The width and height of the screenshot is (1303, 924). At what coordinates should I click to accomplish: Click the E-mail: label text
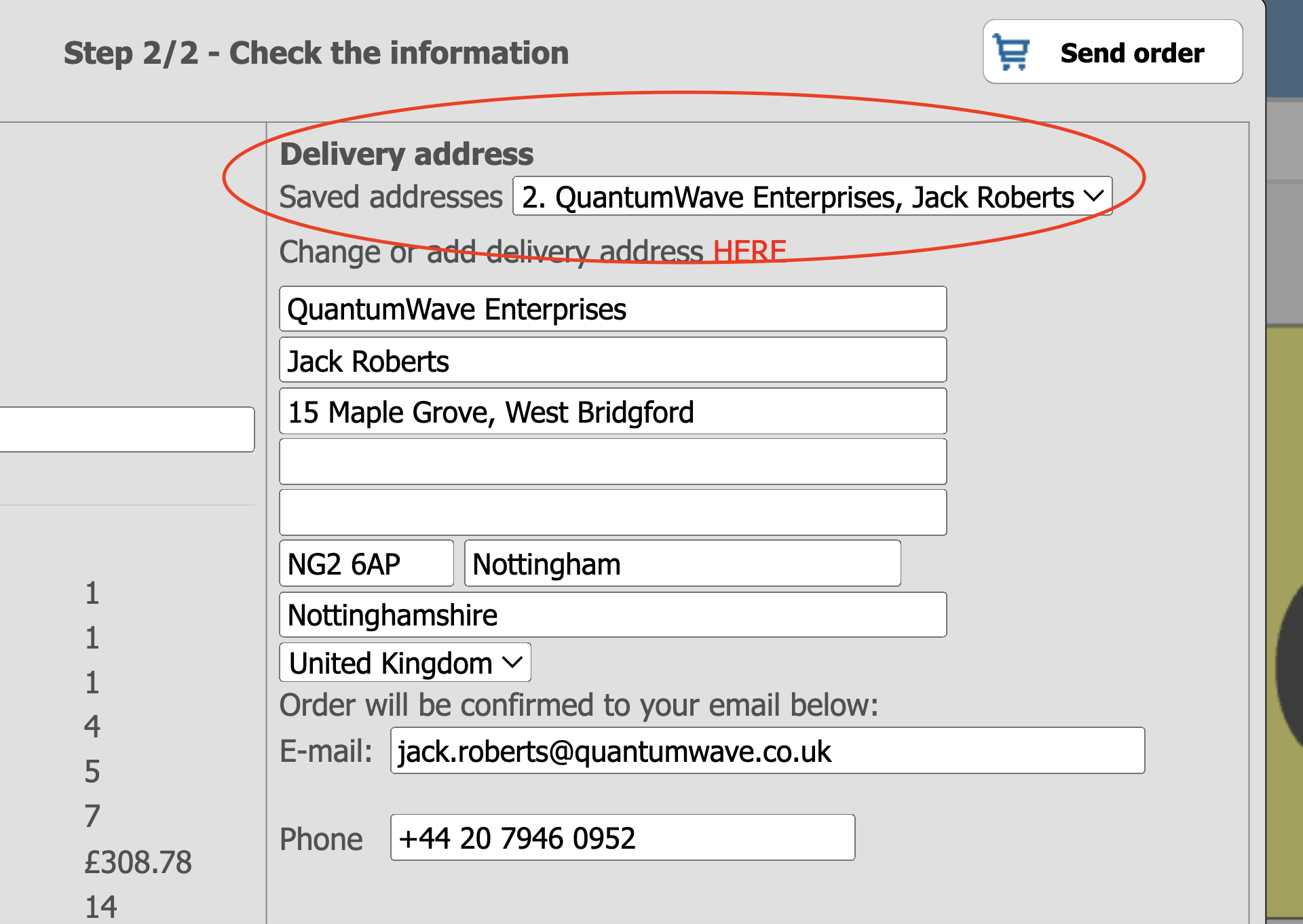point(326,752)
